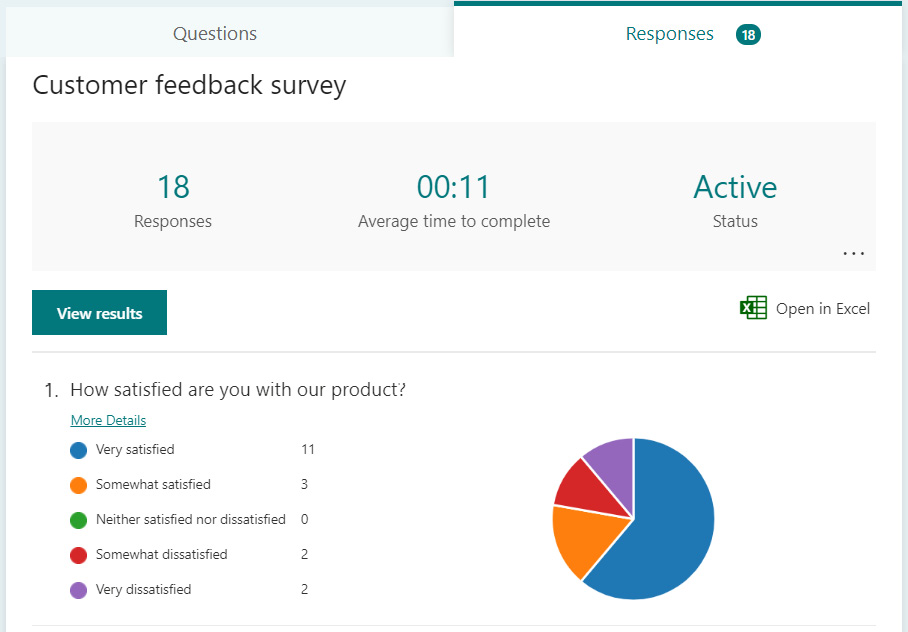908x632 pixels.
Task: Click the Customer feedback survey title
Action: click(189, 85)
